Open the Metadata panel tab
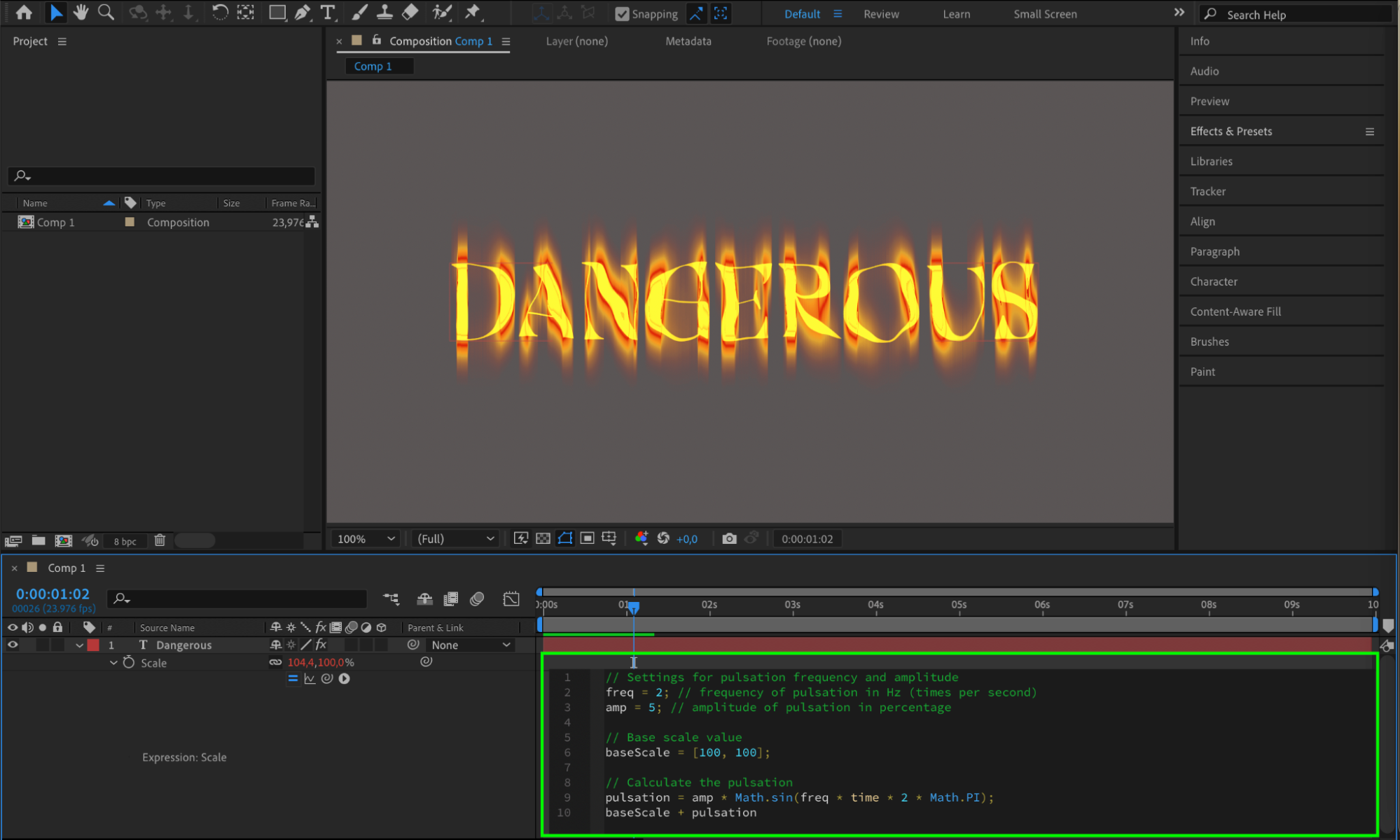Screen dimensions: 1400x840 [x=688, y=41]
